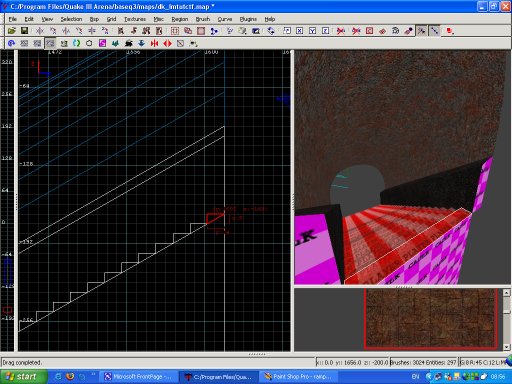Launch Firefox from the quick launch bar
The width and height of the screenshot is (512, 384).
click(70, 377)
